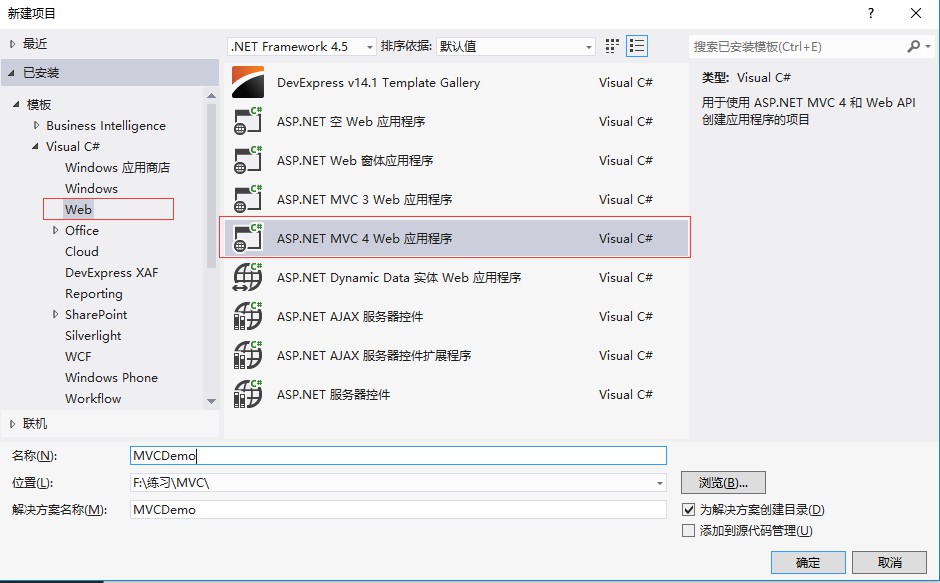The image size is (940, 583).
Task: Switch to medium icons list view
Action: (637, 46)
